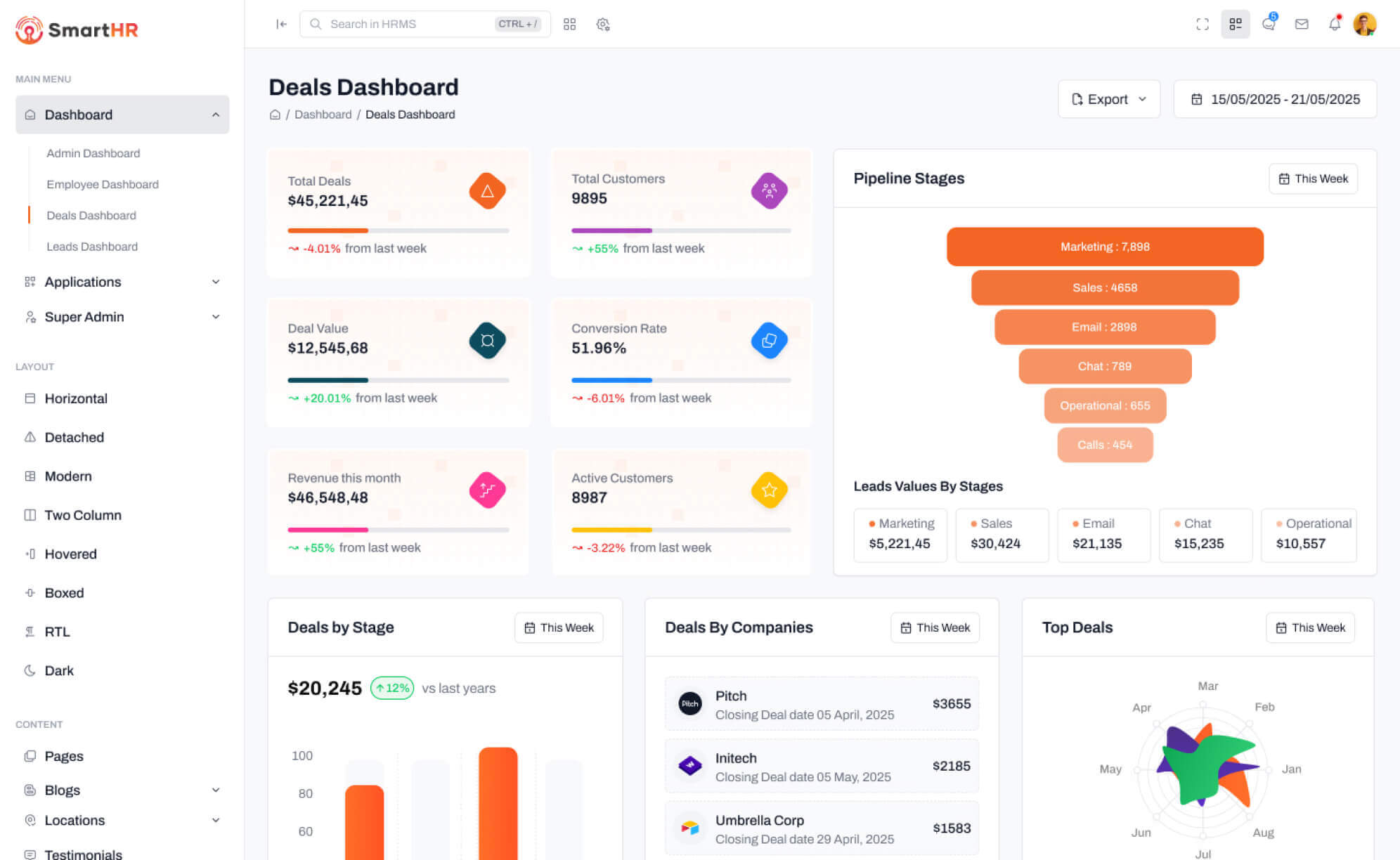Open Leads Dashboard from the sidebar

[x=92, y=247]
